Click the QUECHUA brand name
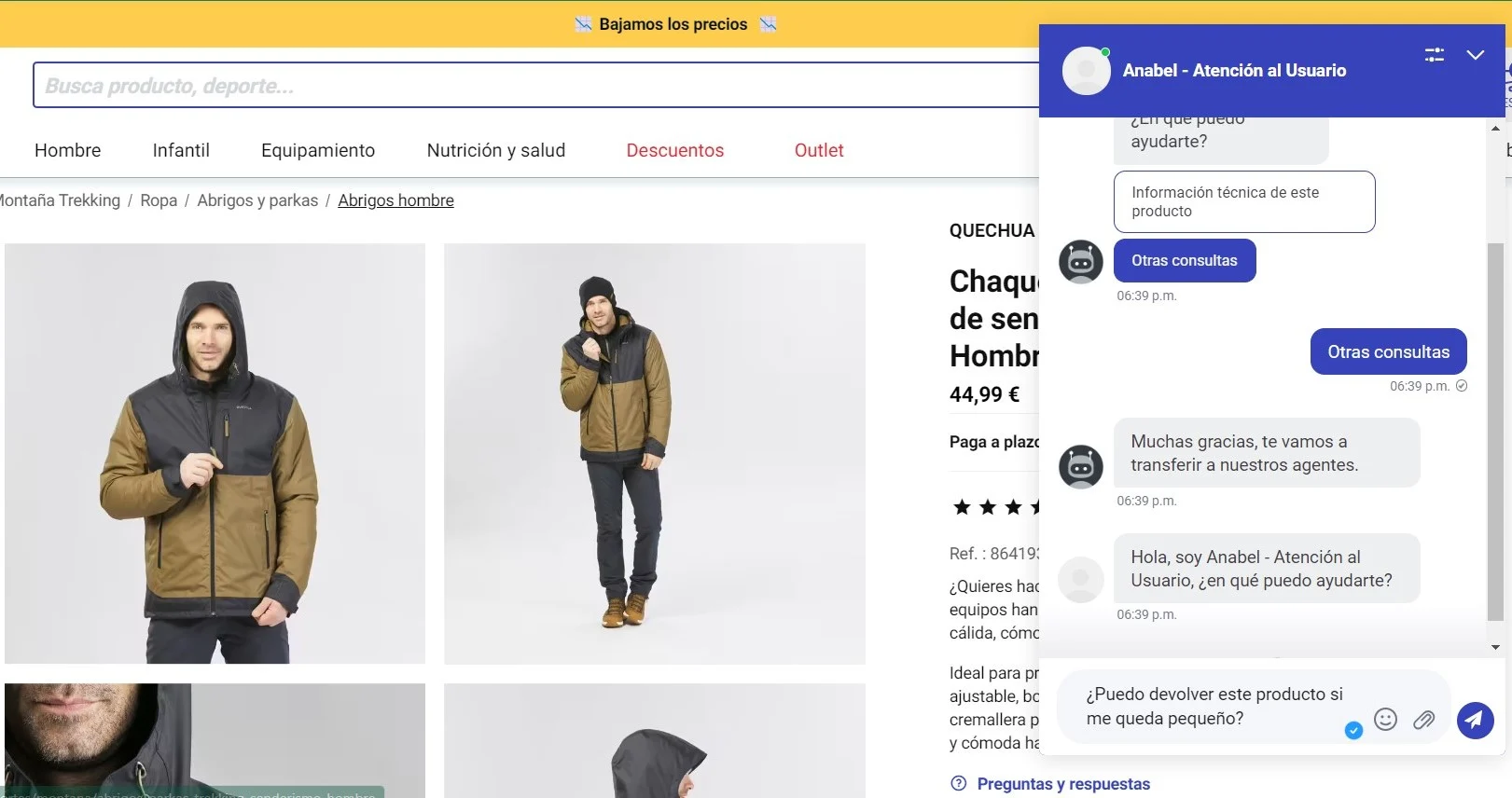Image resolution: width=1512 pixels, height=798 pixels. click(x=992, y=231)
